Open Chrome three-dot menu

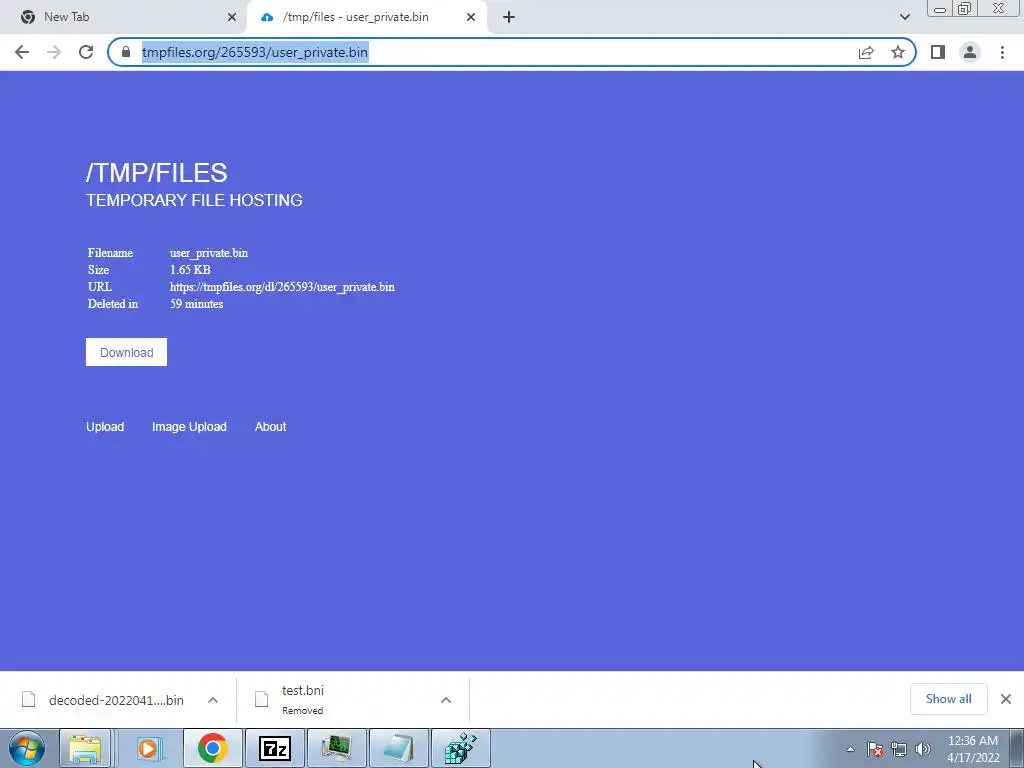pos(1002,52)
